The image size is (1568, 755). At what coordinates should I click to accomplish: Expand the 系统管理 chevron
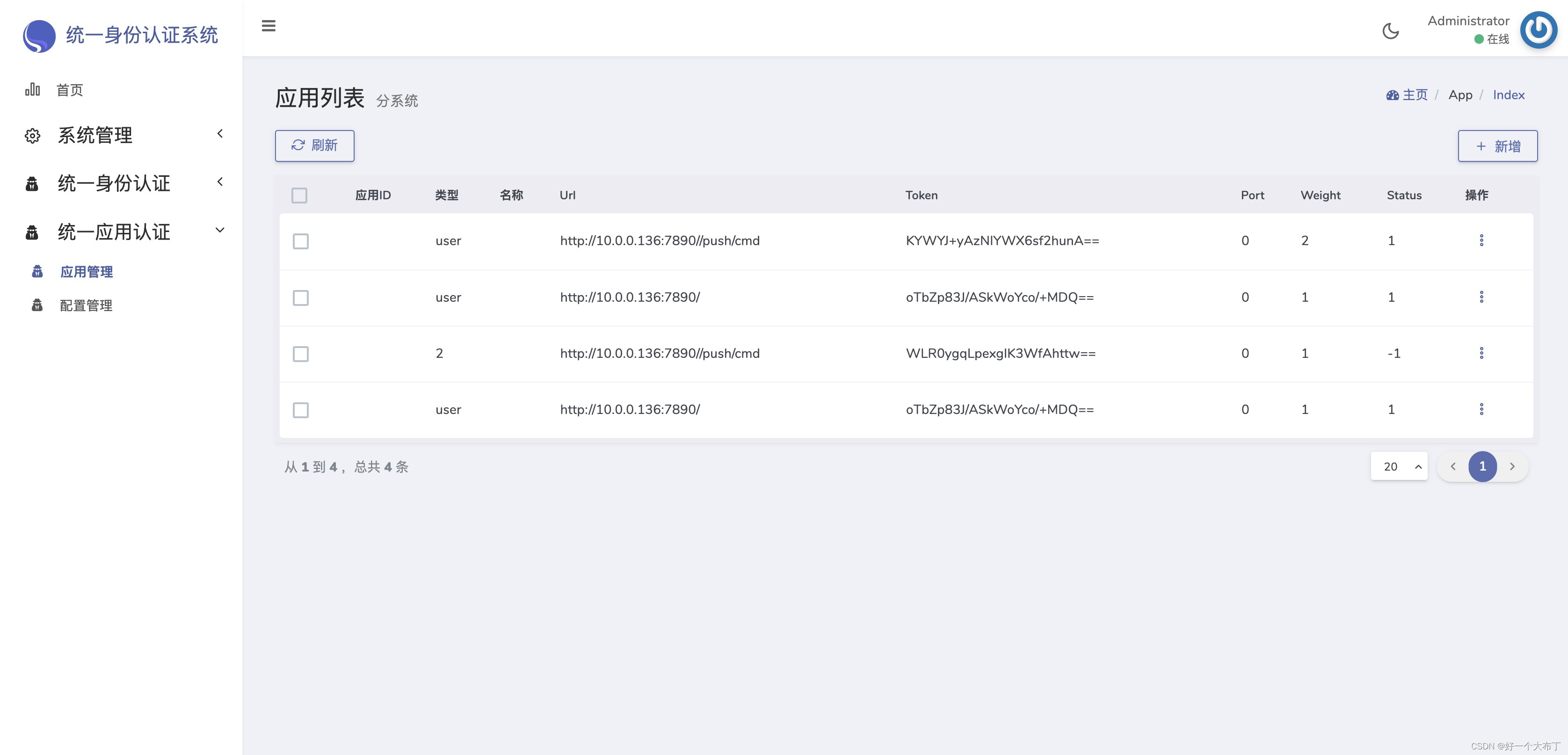[220, 133]
